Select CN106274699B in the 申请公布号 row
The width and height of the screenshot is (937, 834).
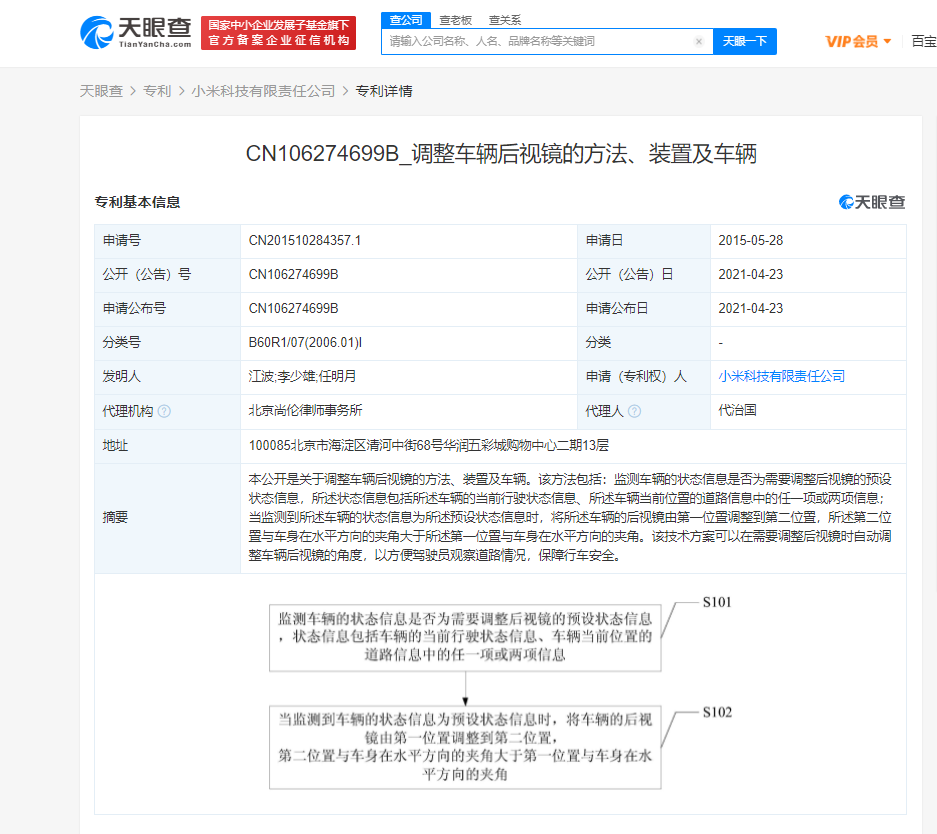click(293, 309)
